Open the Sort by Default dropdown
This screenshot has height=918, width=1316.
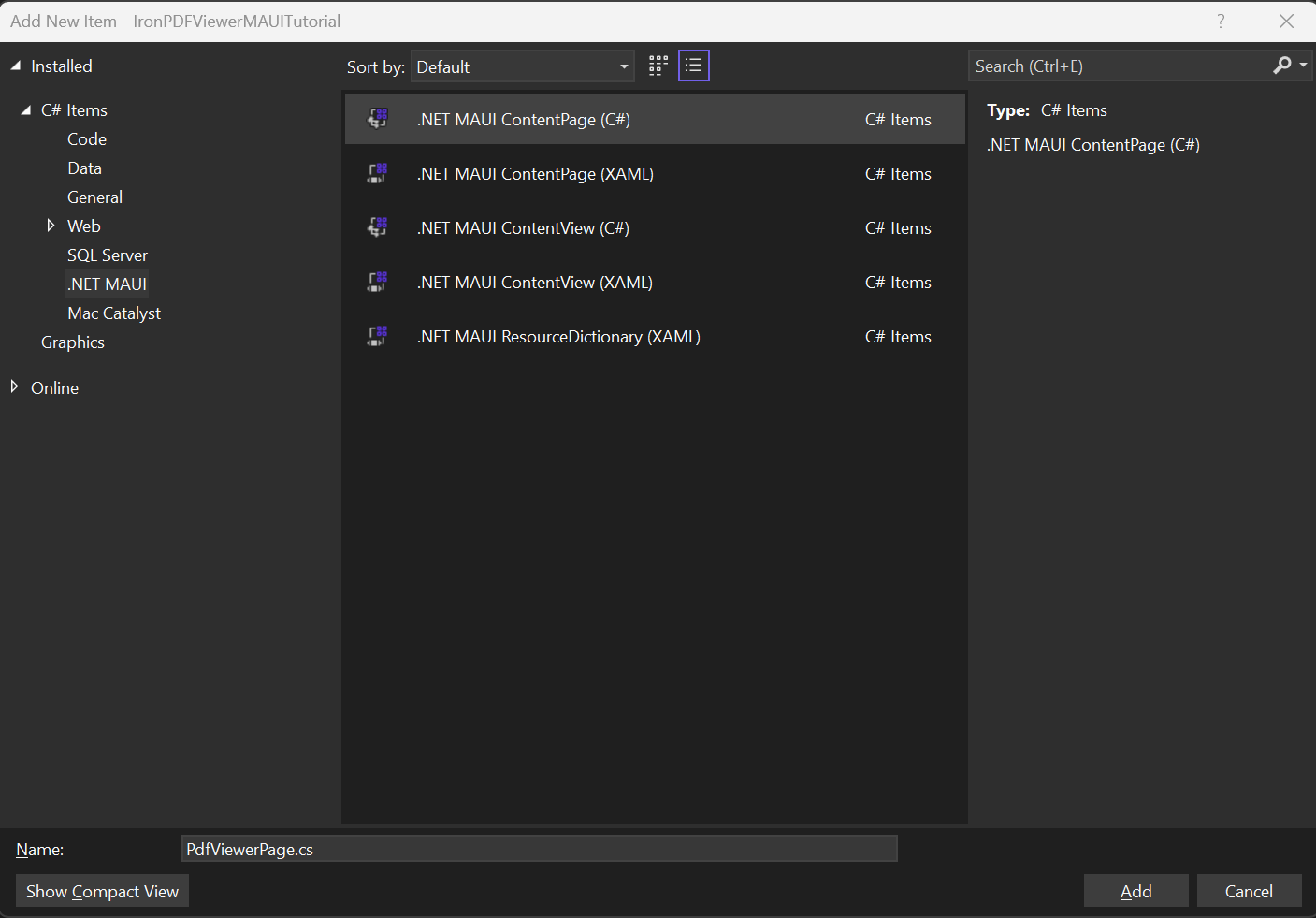coord(522,66)
